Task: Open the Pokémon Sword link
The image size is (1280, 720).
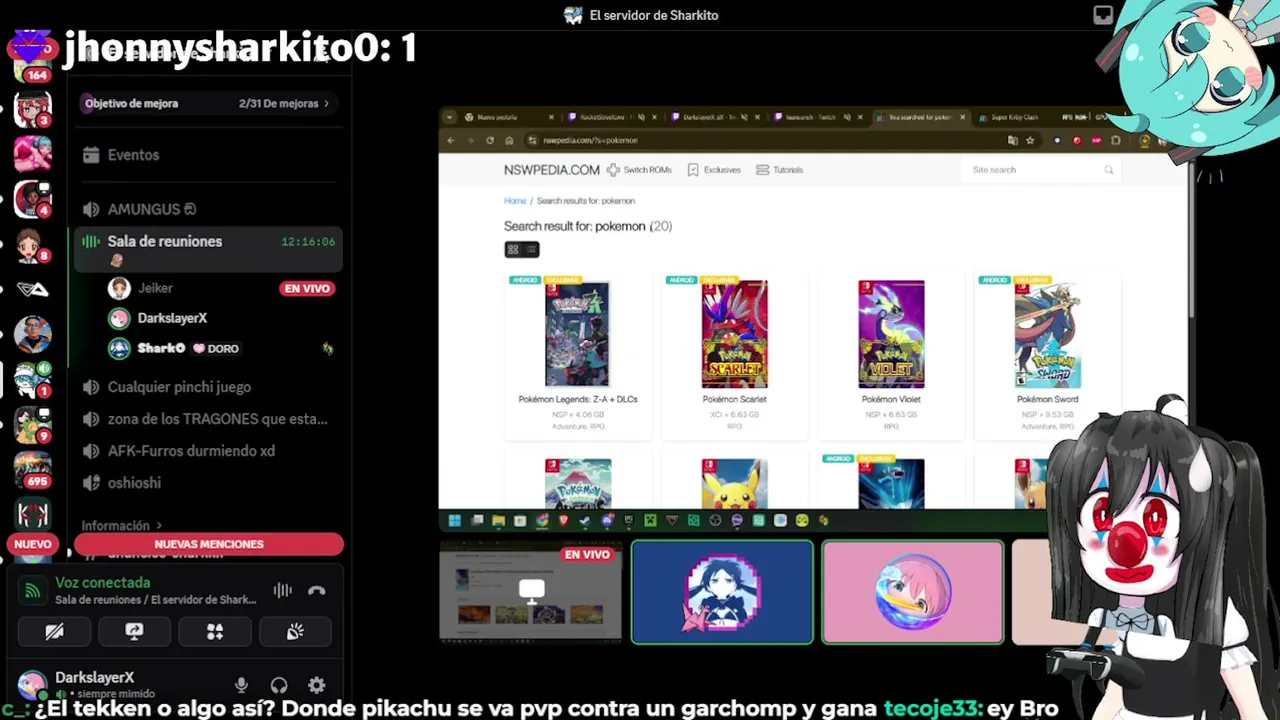Action: (x=1047, y=399)
